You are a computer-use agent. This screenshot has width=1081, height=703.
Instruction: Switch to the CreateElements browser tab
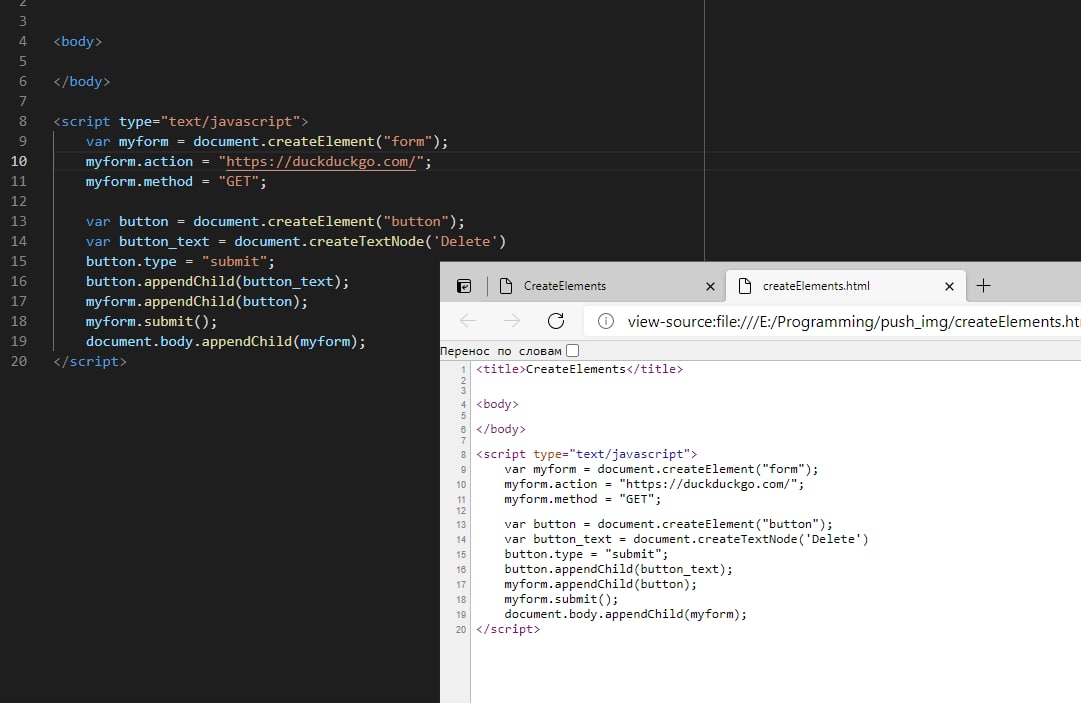(607, 286)
